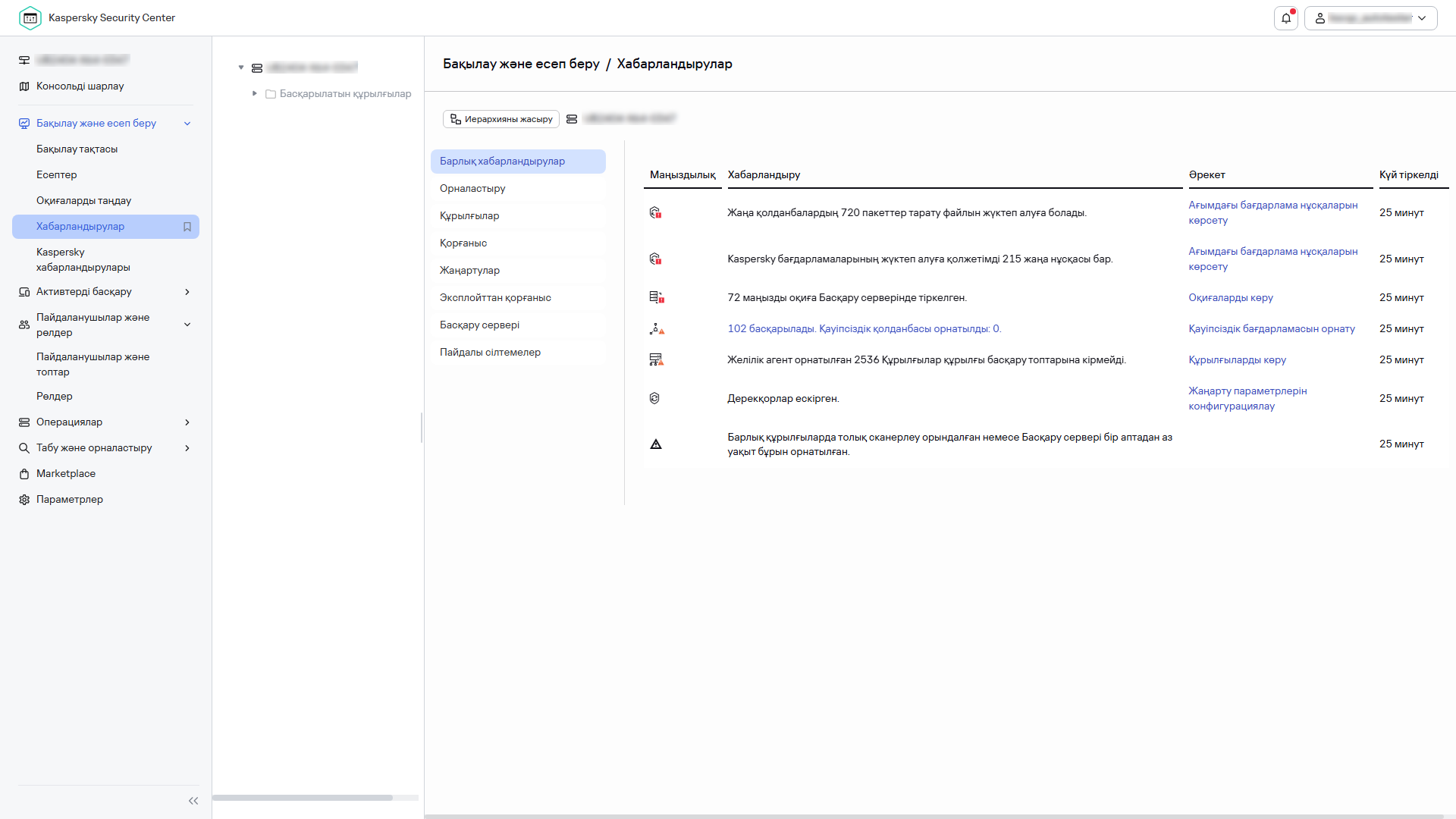Click the Параметрлер gear icon
The width and height of the screenshot is (1456, 819).
tap(24, 500)
